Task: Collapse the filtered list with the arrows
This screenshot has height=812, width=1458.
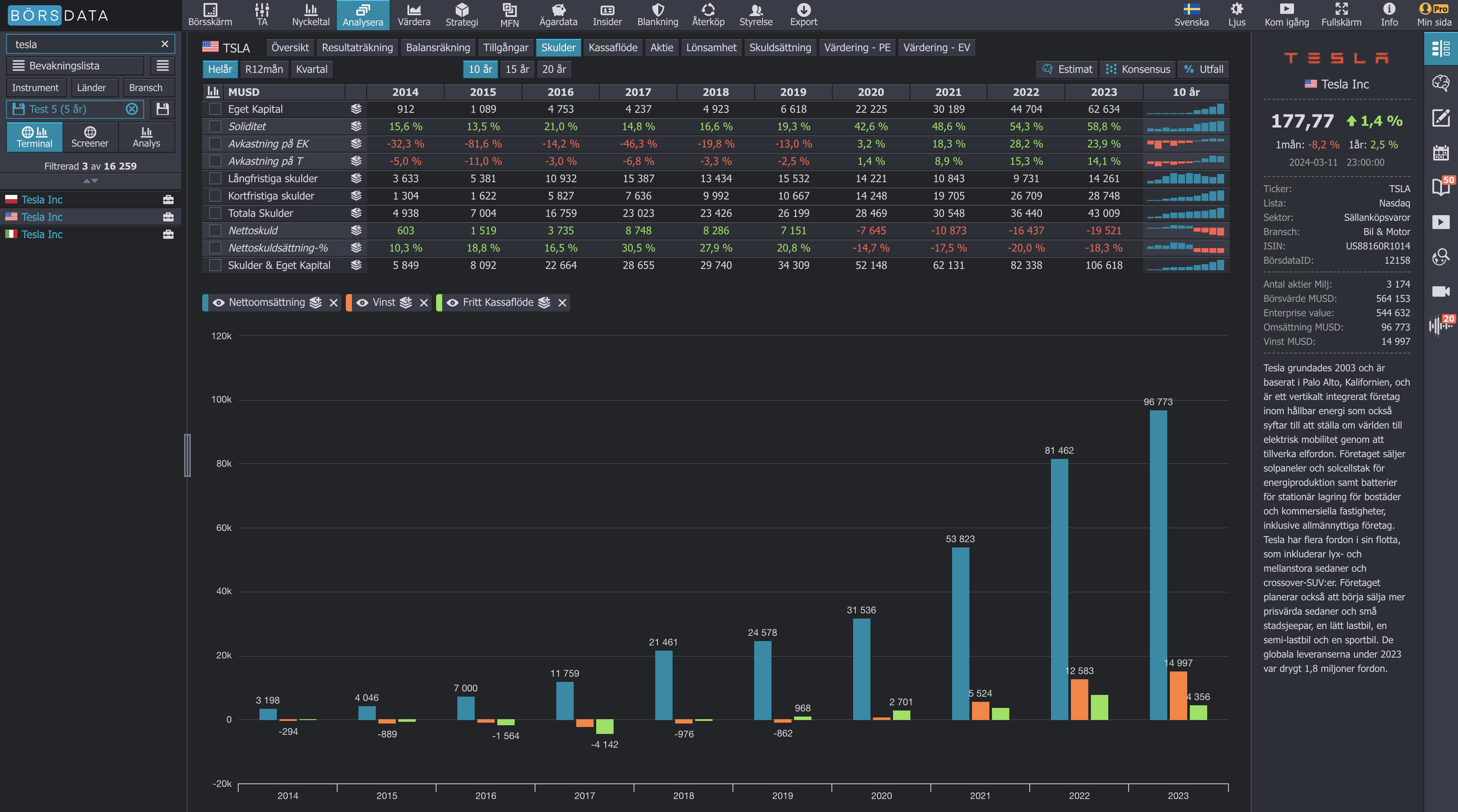Action: click(x=91, y=181)
